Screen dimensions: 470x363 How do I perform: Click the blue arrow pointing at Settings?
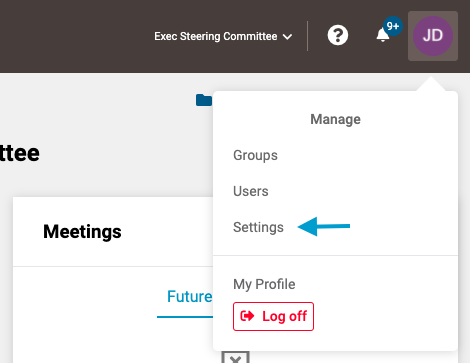click(x=324, y=226)
